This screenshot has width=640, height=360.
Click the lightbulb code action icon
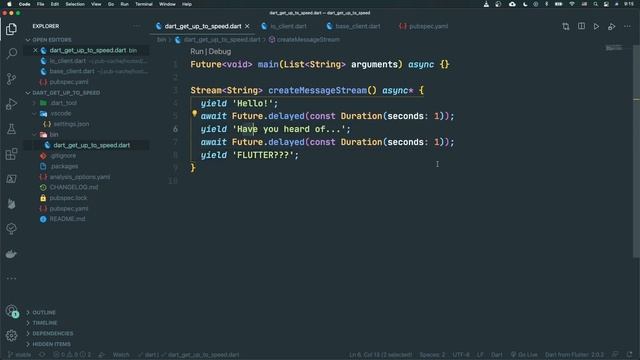click(x=194, y=114)
